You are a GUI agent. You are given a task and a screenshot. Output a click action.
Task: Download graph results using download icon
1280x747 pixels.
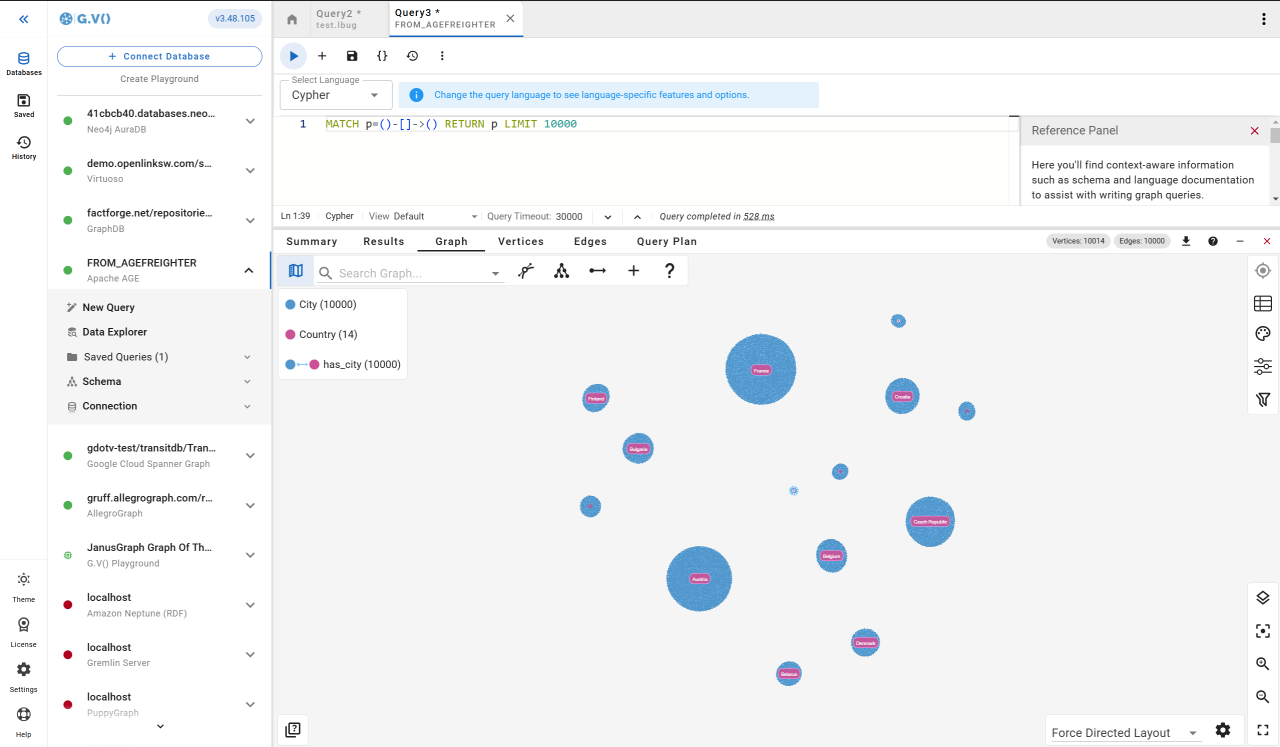[x=1186, y=241]
